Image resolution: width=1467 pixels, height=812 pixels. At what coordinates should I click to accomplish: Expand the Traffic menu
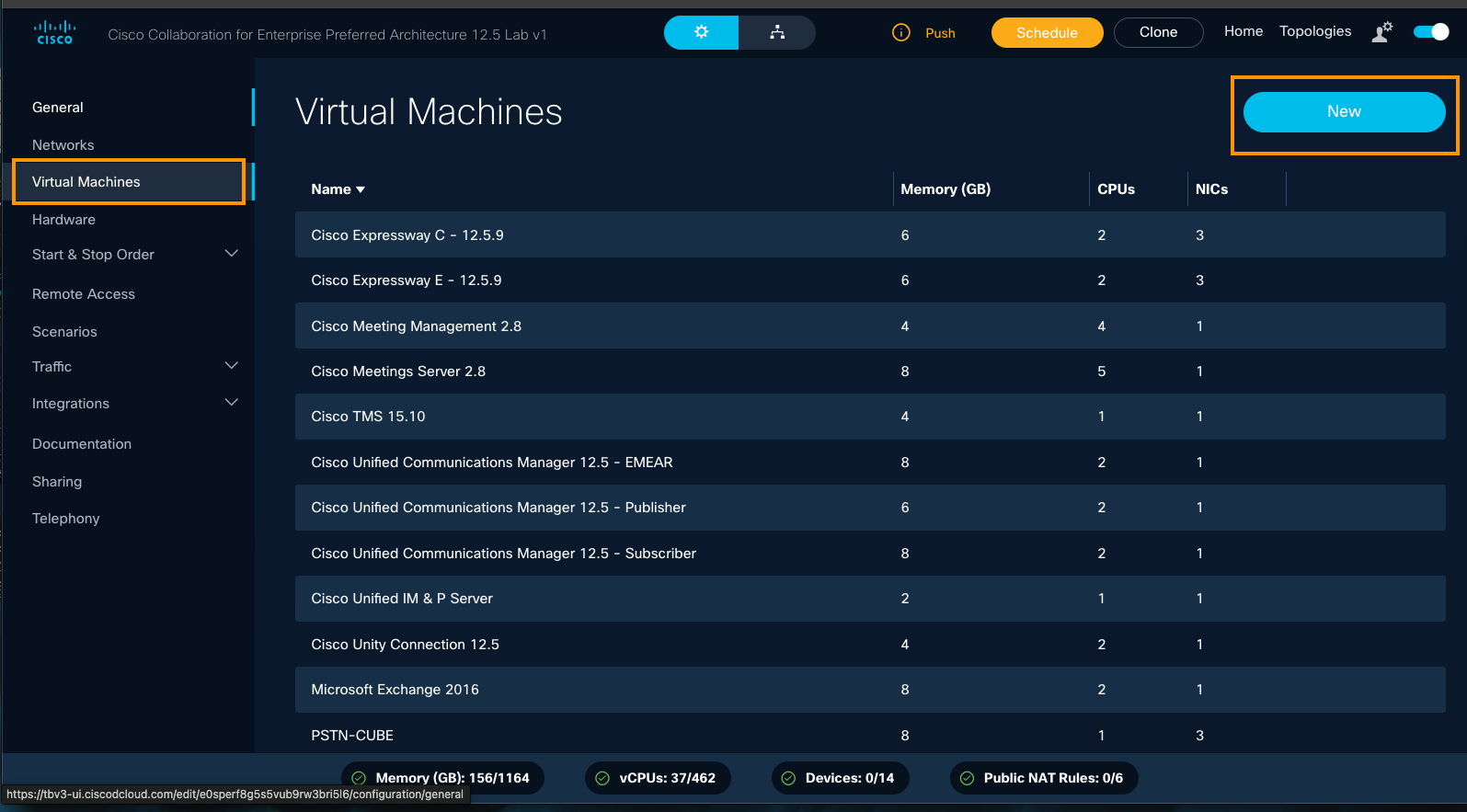(x=232, y=366)
